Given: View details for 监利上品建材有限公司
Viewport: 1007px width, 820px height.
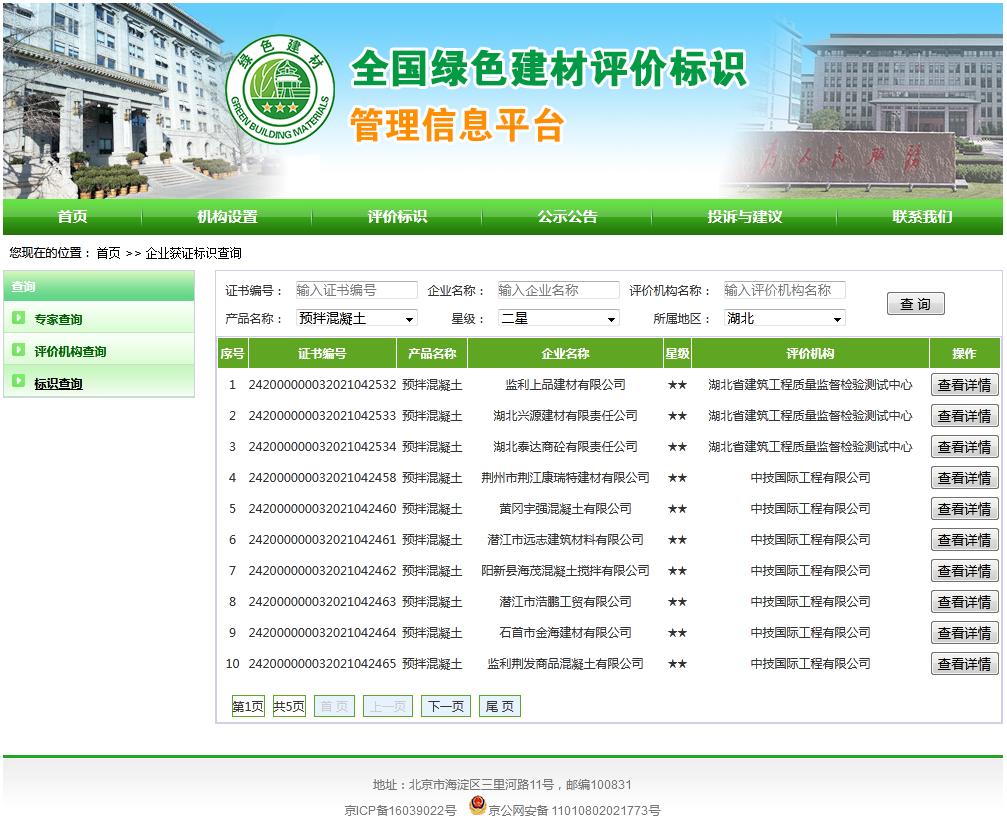Looking at the screenshot, I should tap(964, 385).
